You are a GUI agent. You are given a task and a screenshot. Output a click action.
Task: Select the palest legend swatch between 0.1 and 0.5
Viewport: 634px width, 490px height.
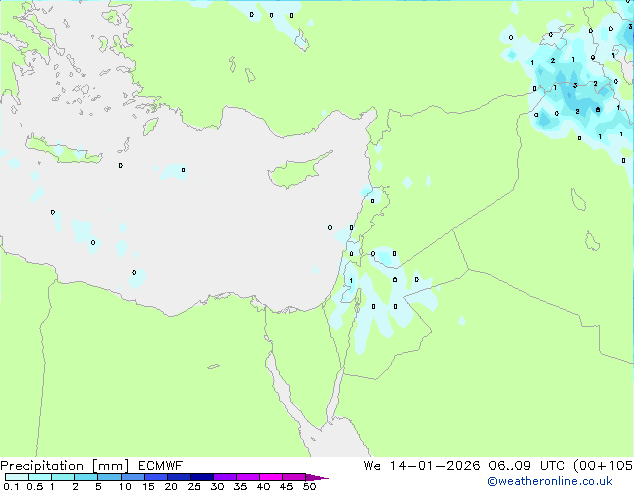(17, 477)
